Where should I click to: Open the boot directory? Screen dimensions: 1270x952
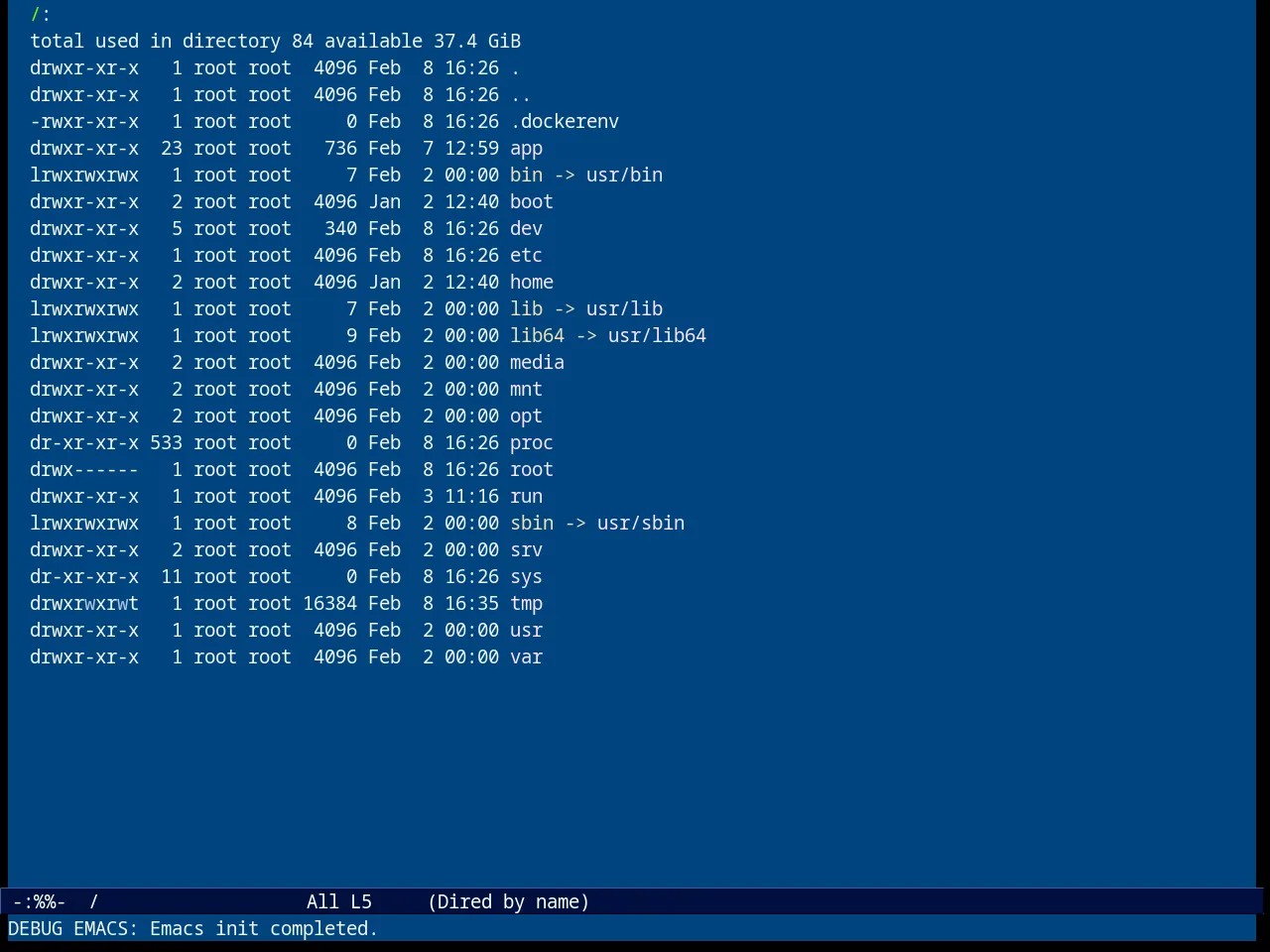coord(532,202)
